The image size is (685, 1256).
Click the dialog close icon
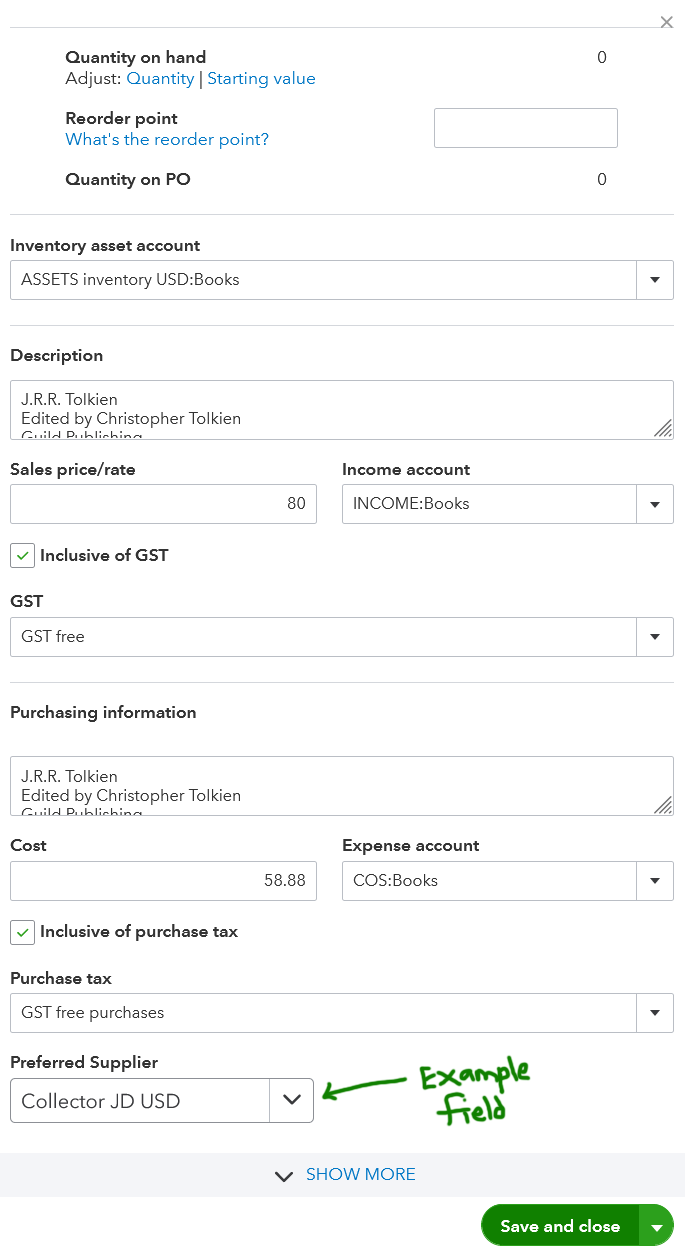[666, 22]
